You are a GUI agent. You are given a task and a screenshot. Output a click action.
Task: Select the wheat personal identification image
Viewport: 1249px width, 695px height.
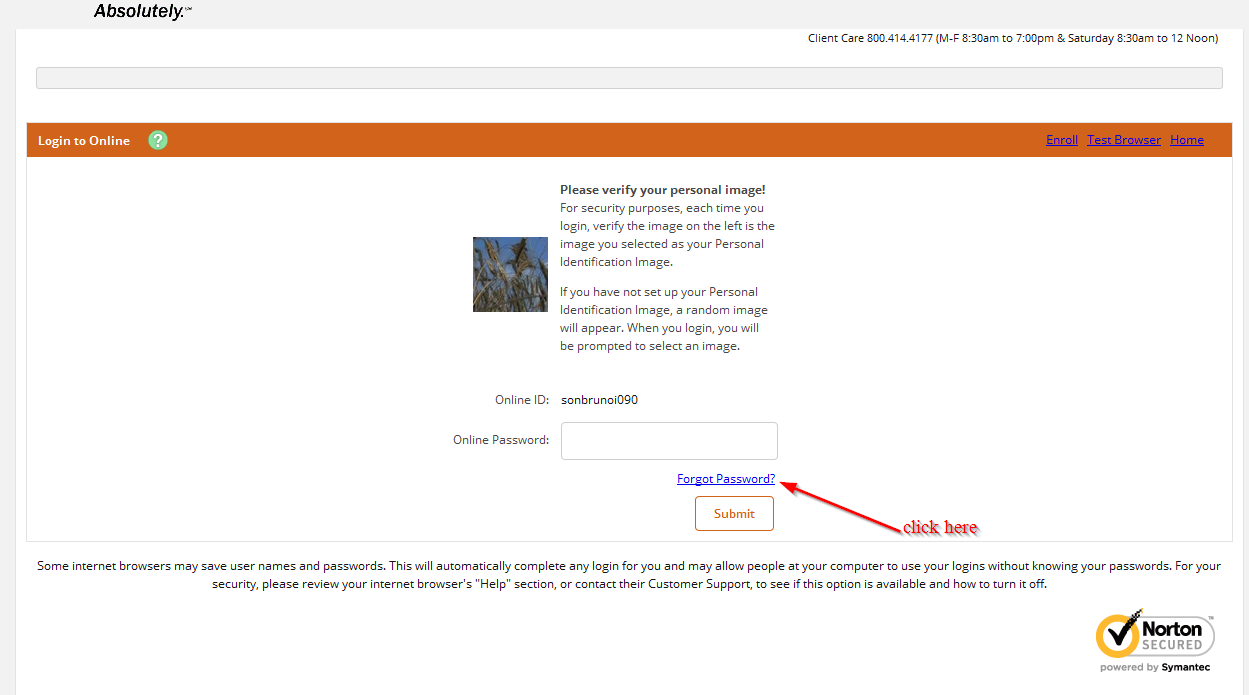click(510, 274)
